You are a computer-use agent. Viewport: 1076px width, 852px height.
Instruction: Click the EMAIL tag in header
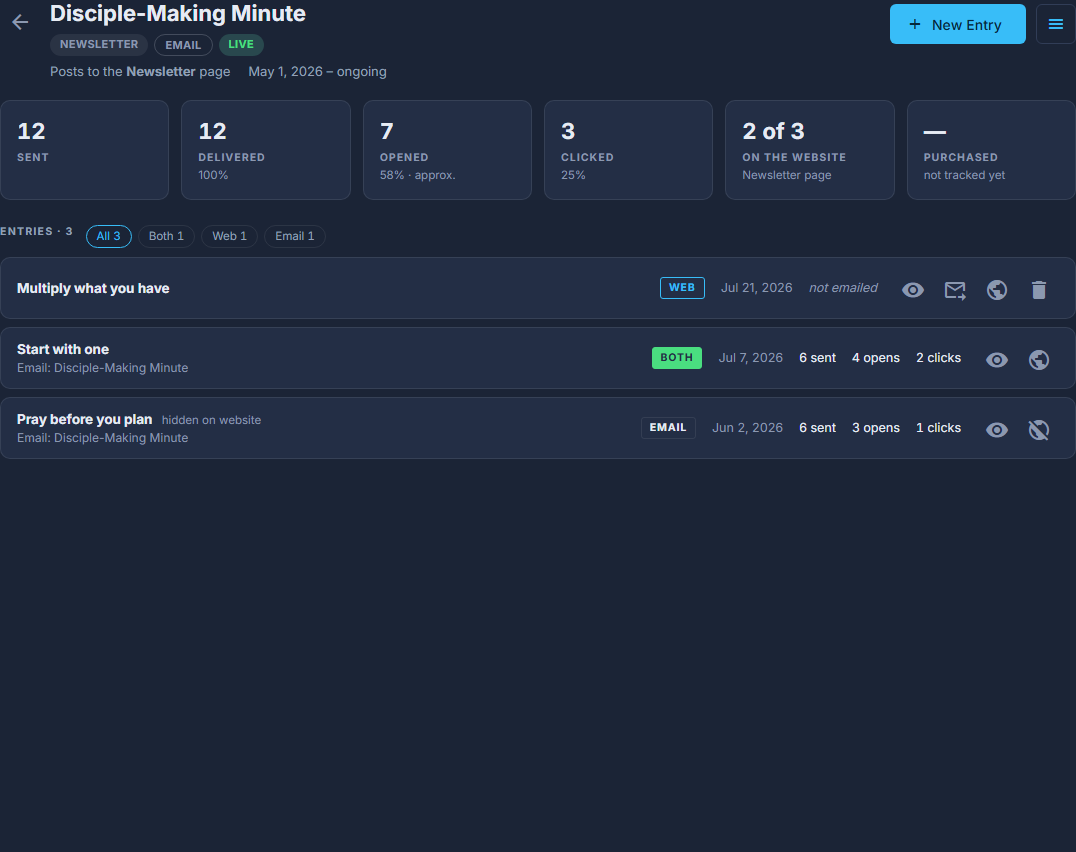click(x=183, y=45)
